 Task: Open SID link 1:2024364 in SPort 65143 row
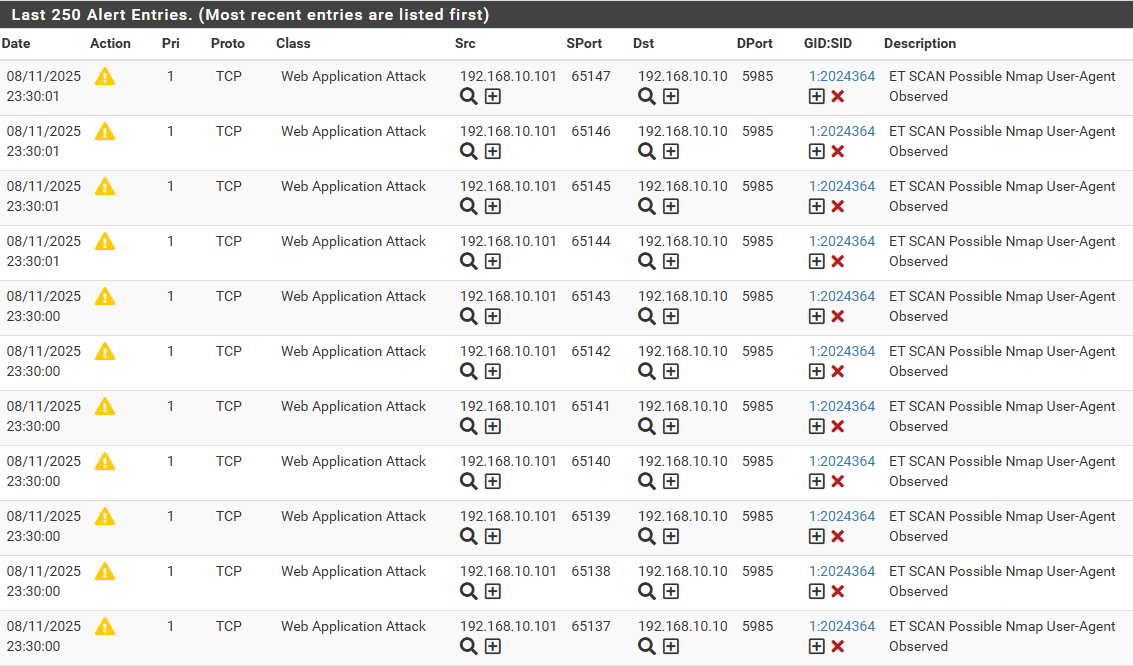point(842,296)
